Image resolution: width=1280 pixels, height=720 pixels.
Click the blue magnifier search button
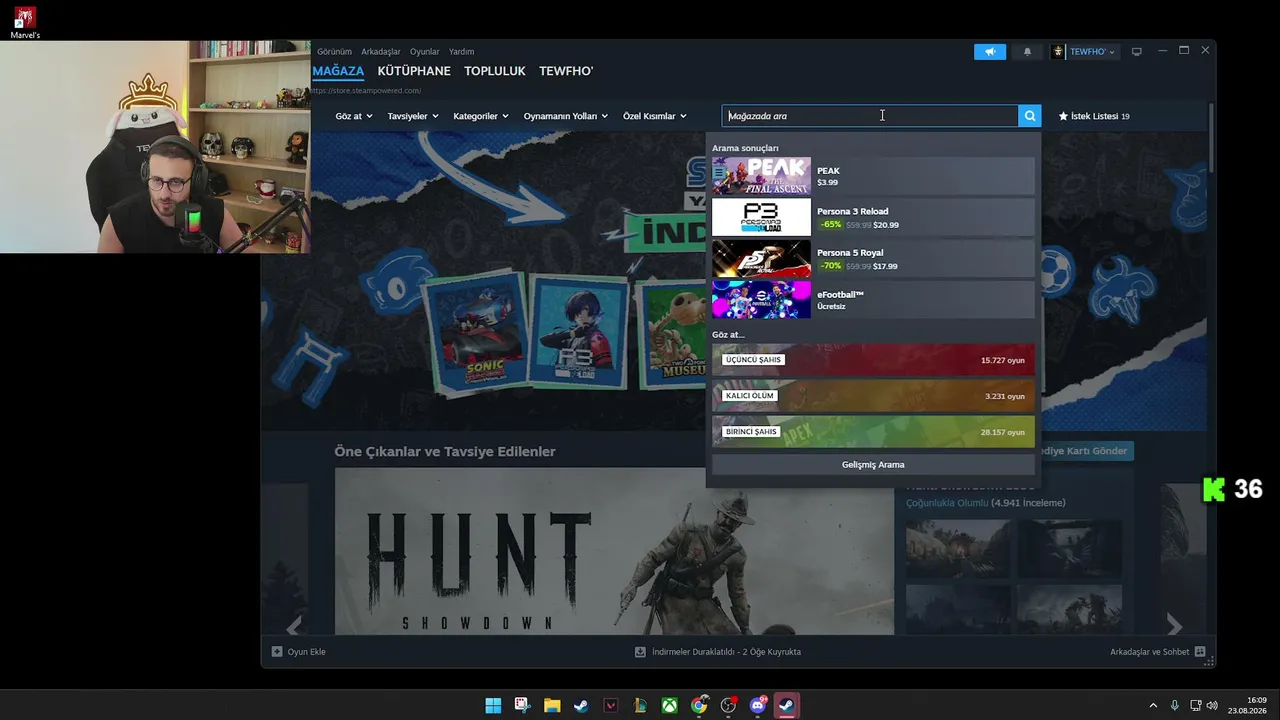pyautogui.click(x=1030, y=116)
